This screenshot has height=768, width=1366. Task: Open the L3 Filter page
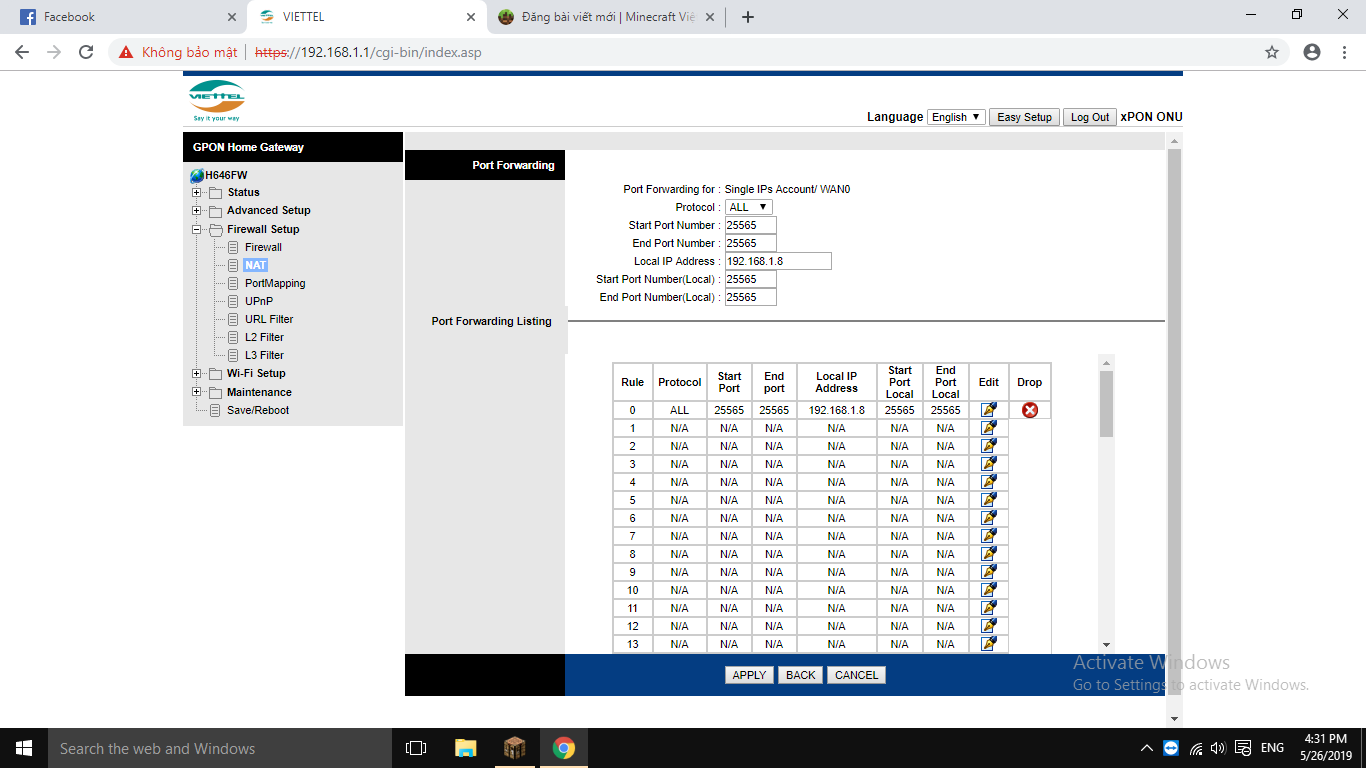point(264,355)
